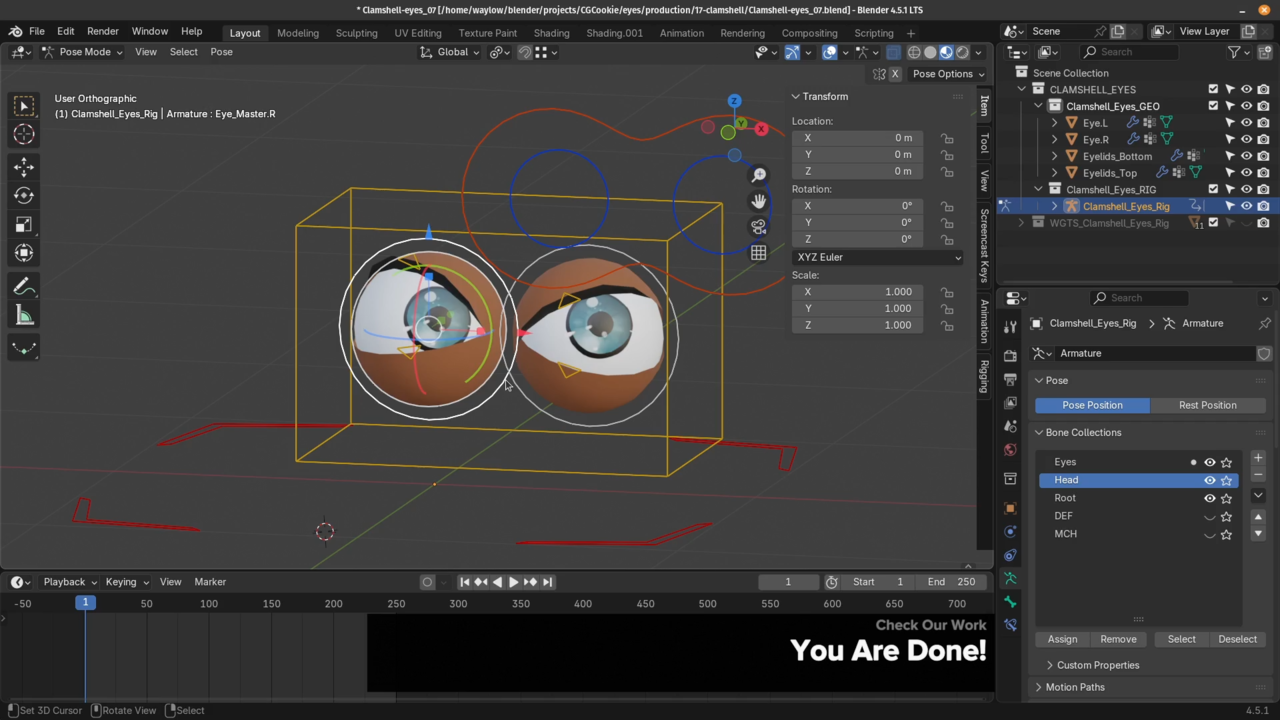Switch to orthographic/perspective grid icon
1280x720 pixels.
759,253
